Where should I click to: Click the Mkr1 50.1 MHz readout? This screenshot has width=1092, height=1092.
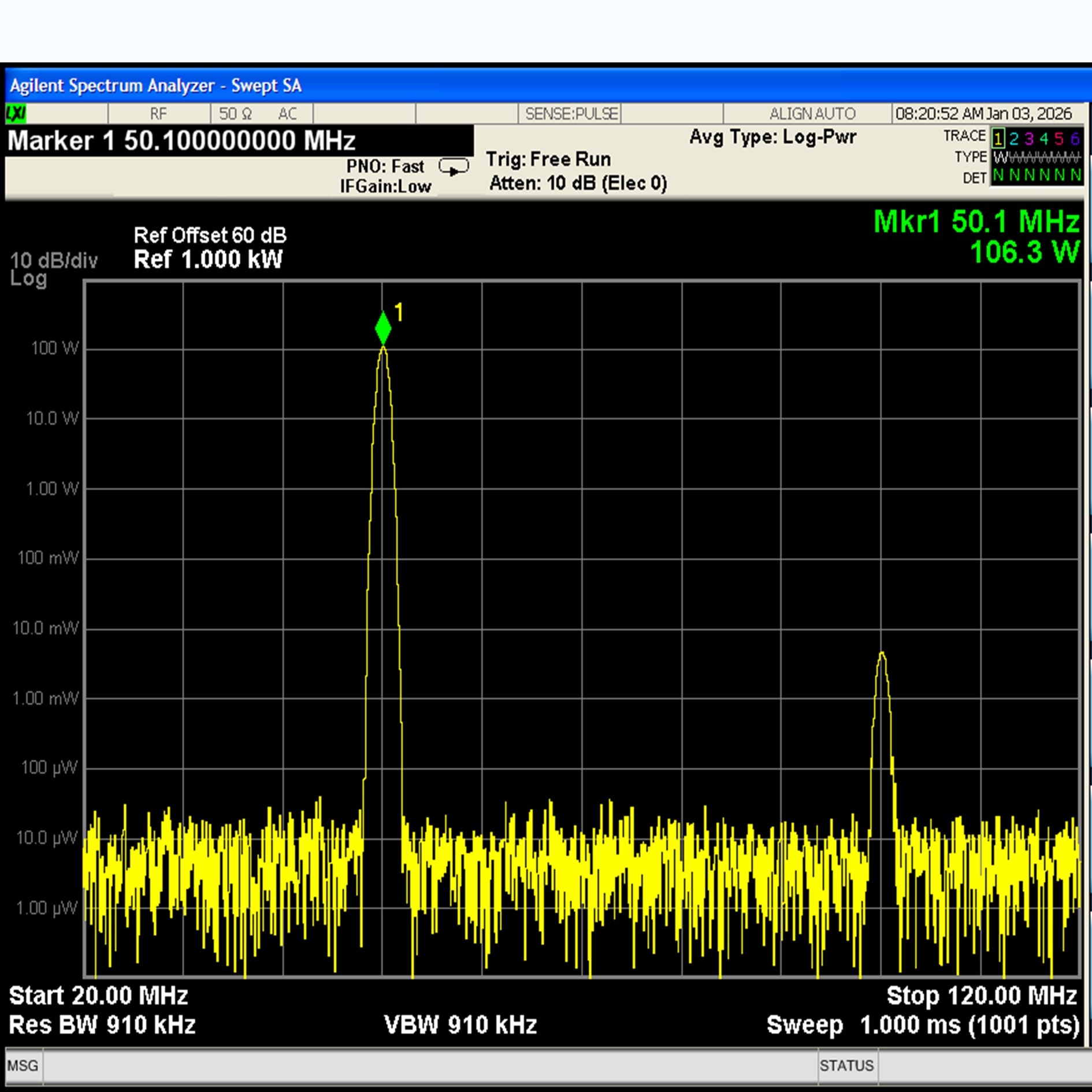tap(976, 222)
